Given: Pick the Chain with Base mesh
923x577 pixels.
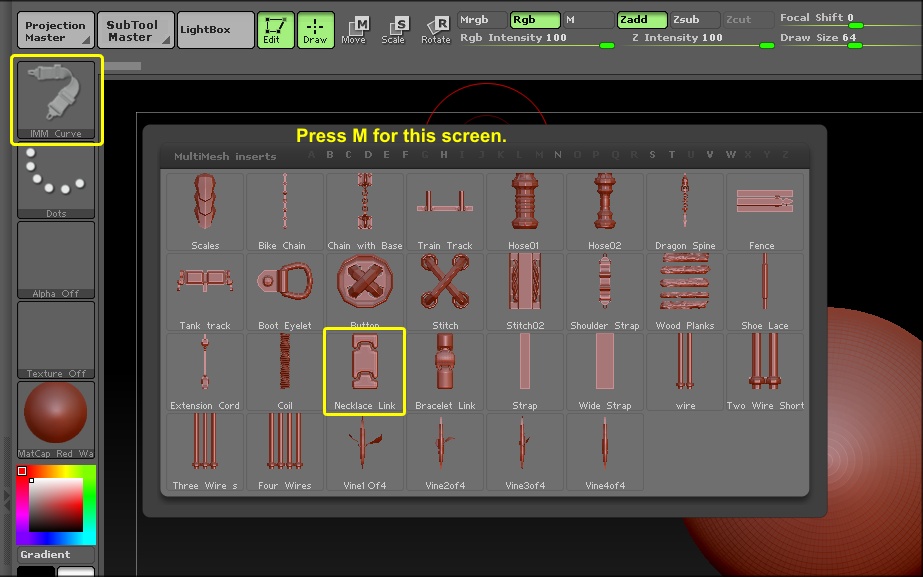Looking at the screenshot, I should (365, 212).
